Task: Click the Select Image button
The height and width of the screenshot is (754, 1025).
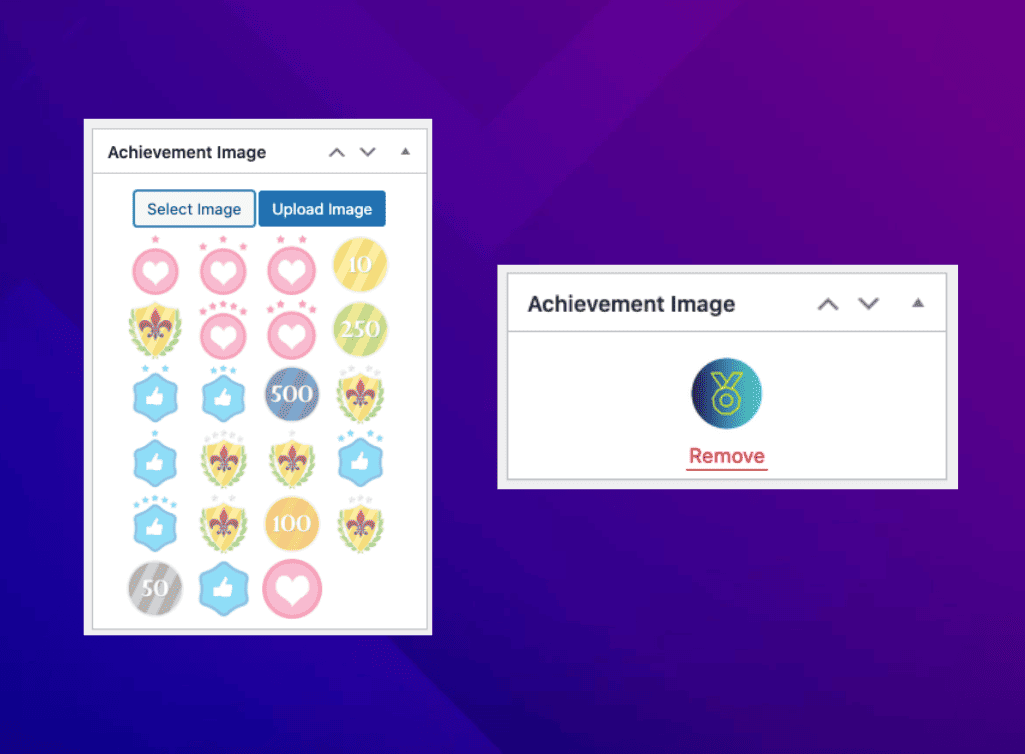Action: [194, 209]
